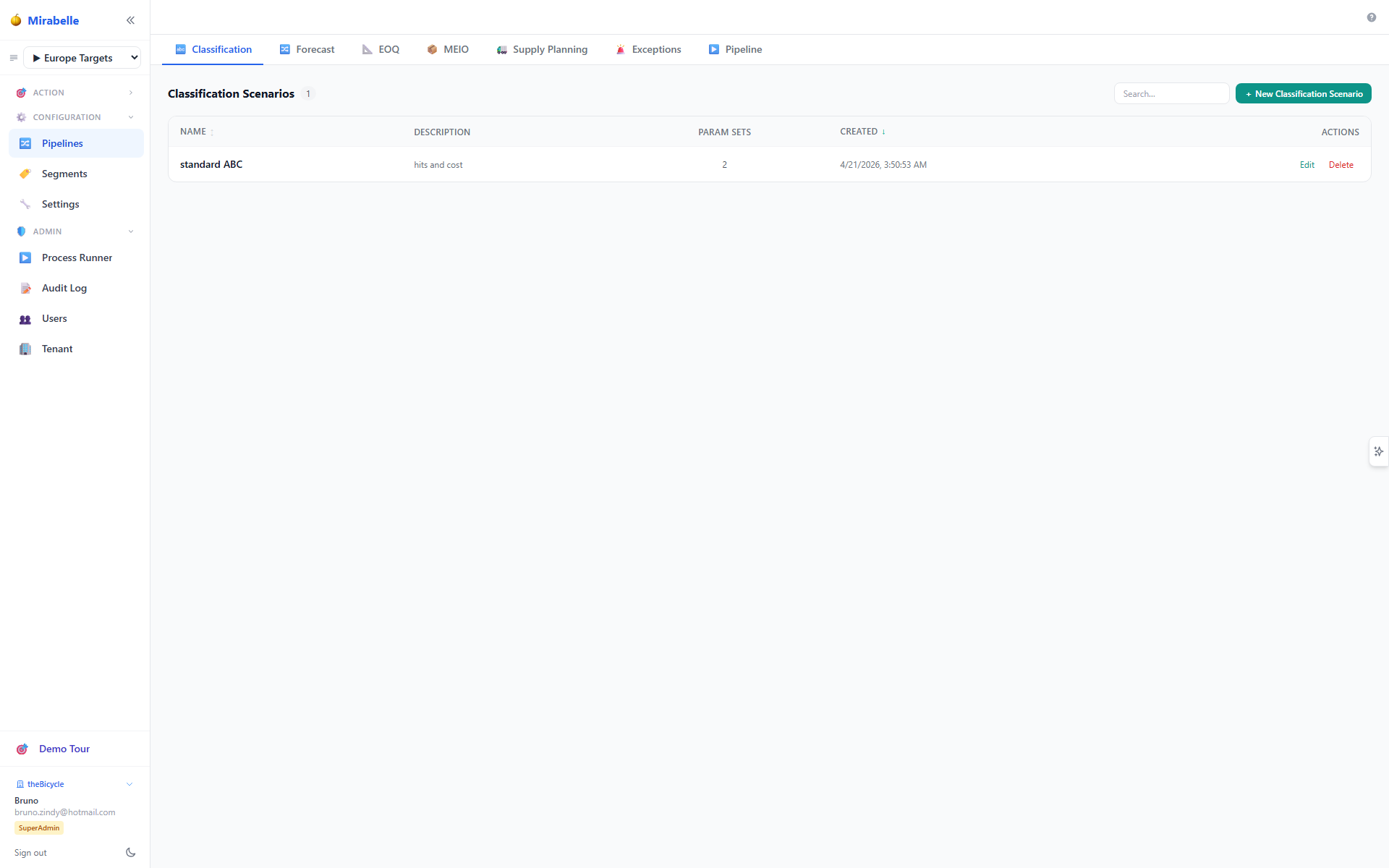Click the SuperAdmin role badge
Screen dimensions: 1389x868
pos(39,827)
